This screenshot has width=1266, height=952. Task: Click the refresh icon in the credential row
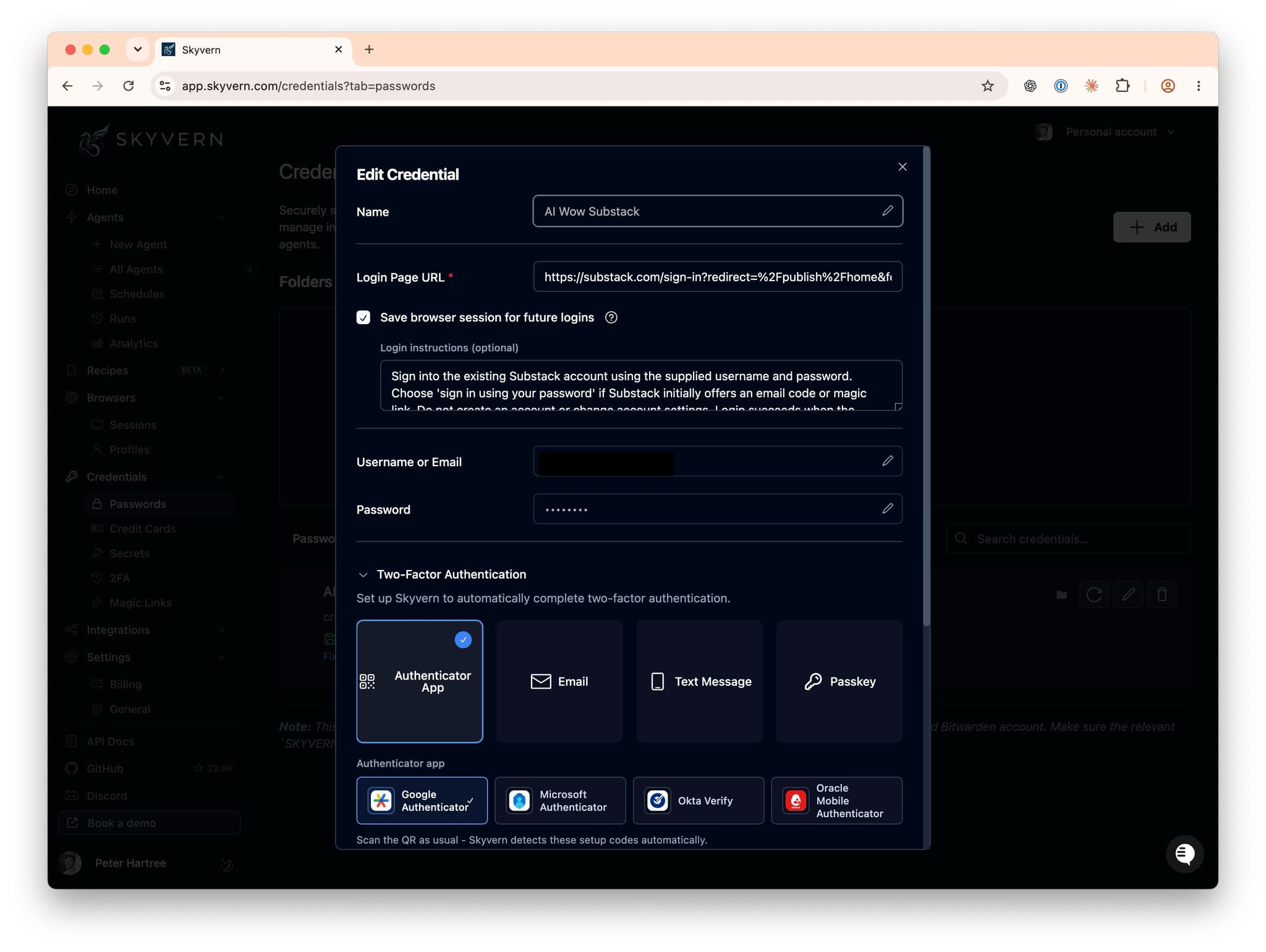coord(1094,595)
